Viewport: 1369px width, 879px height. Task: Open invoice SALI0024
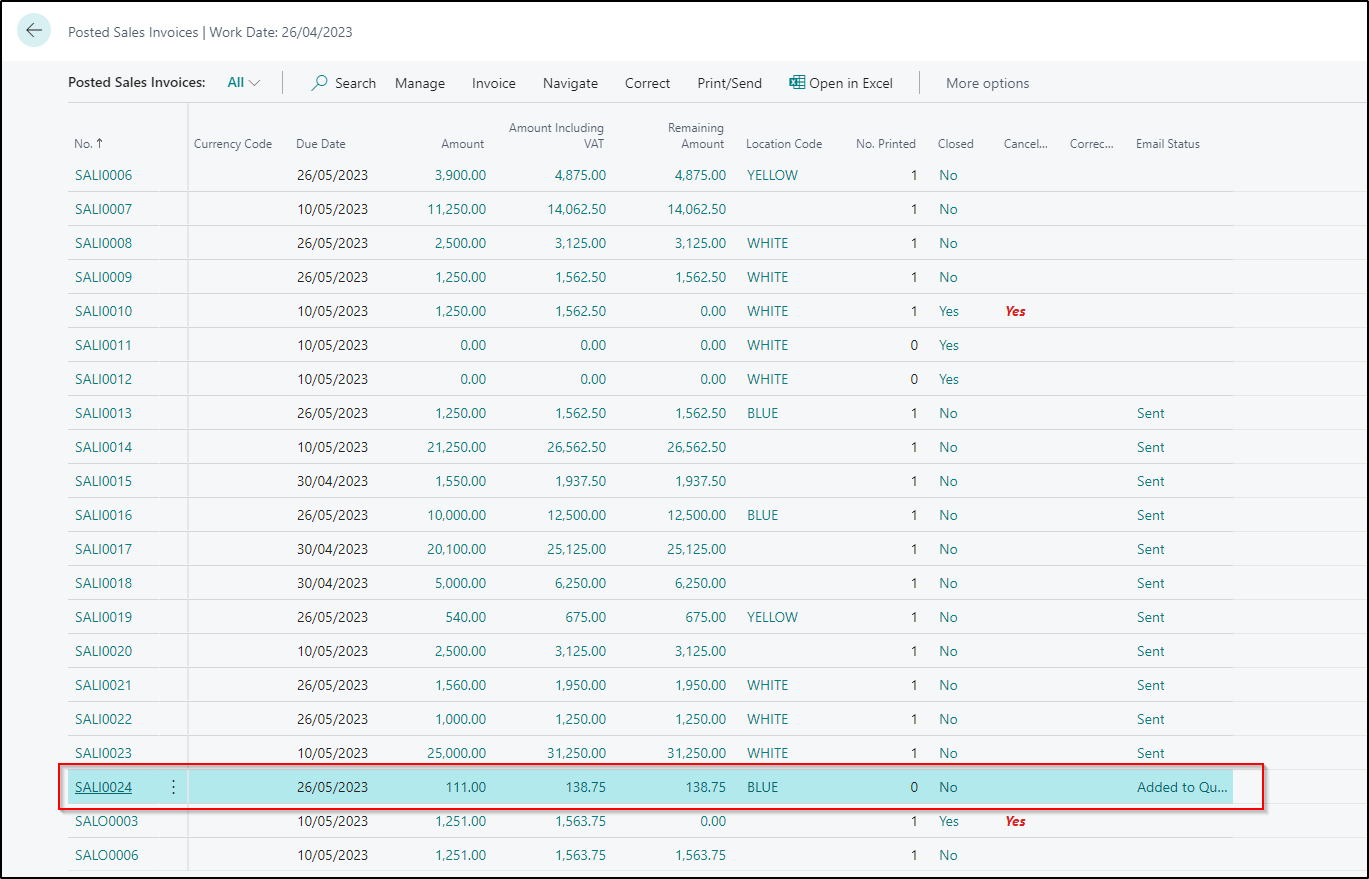coord(103,787)
